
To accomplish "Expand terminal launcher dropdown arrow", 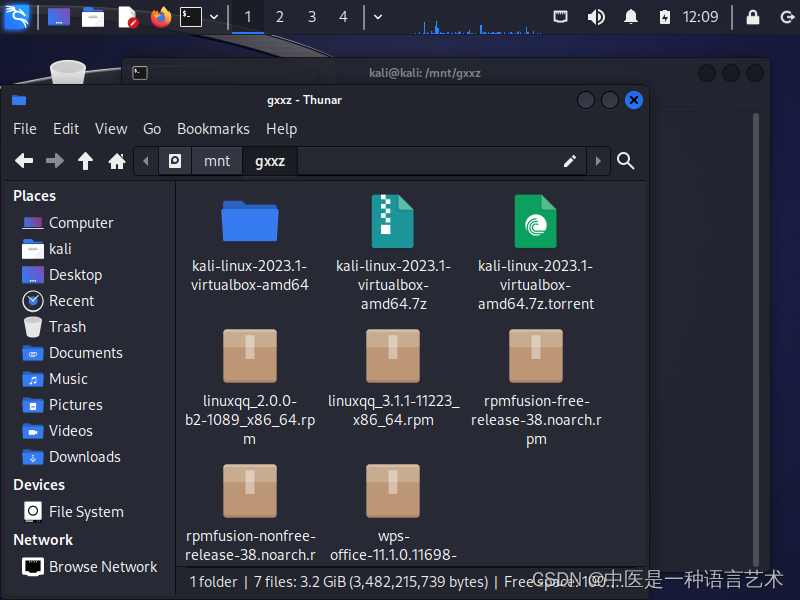I will pyautogui.click(x=214, y=17).
